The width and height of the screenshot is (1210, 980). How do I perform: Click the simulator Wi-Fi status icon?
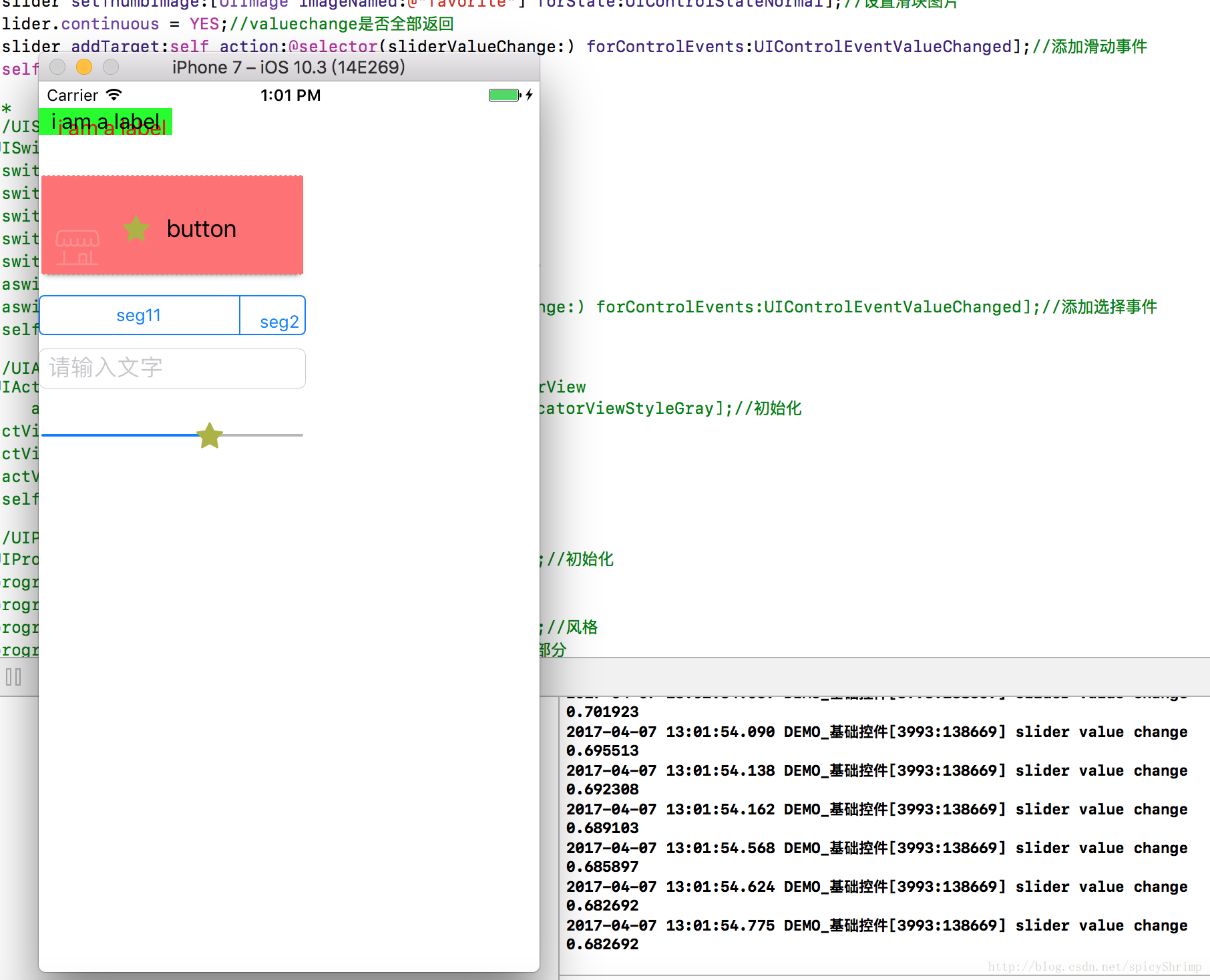(114, 95)
